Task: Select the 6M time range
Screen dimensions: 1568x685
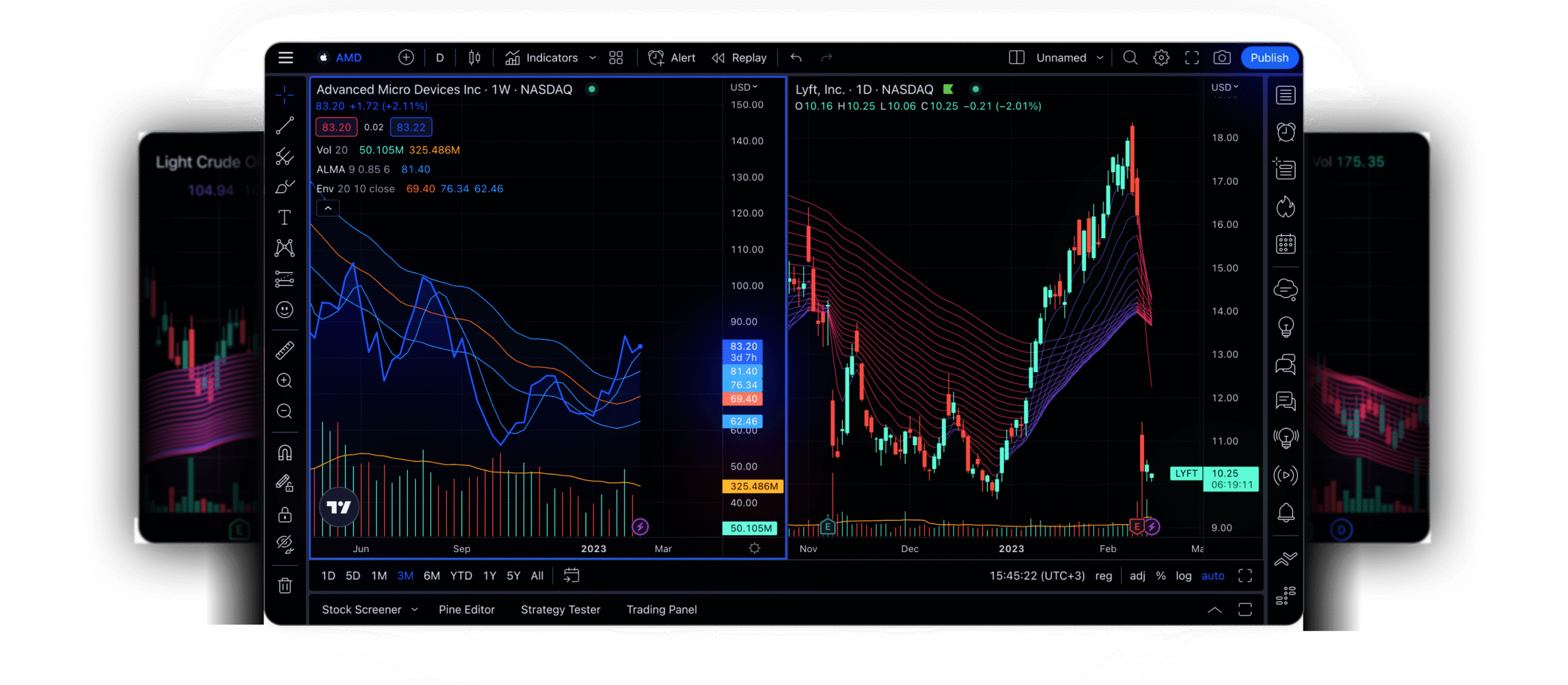Action: [432, 576]
